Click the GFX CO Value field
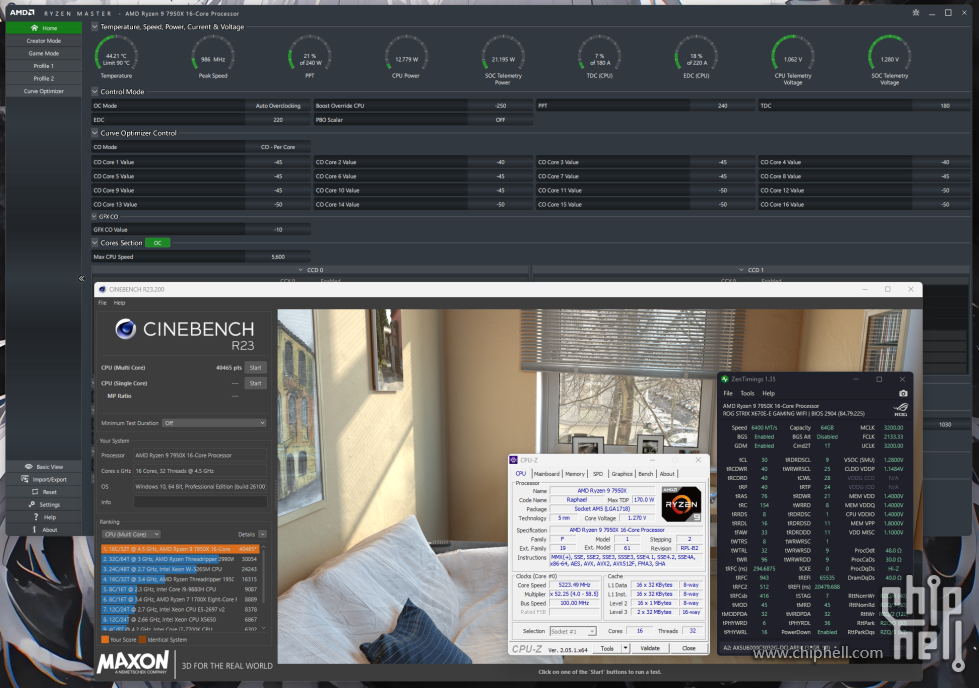 click(x=200, y=229)
